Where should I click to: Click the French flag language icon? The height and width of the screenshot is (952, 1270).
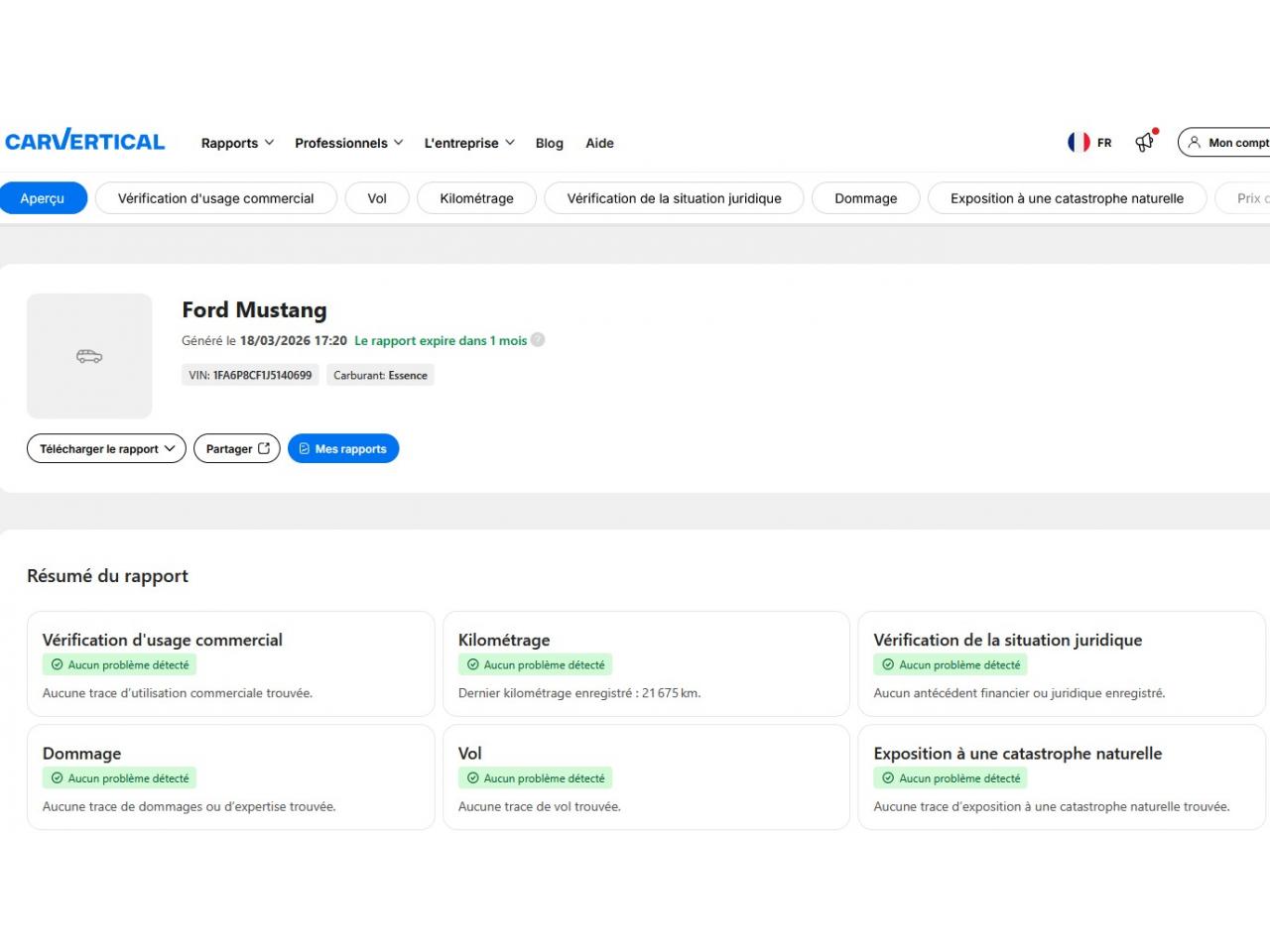[x=1079, y=142]
